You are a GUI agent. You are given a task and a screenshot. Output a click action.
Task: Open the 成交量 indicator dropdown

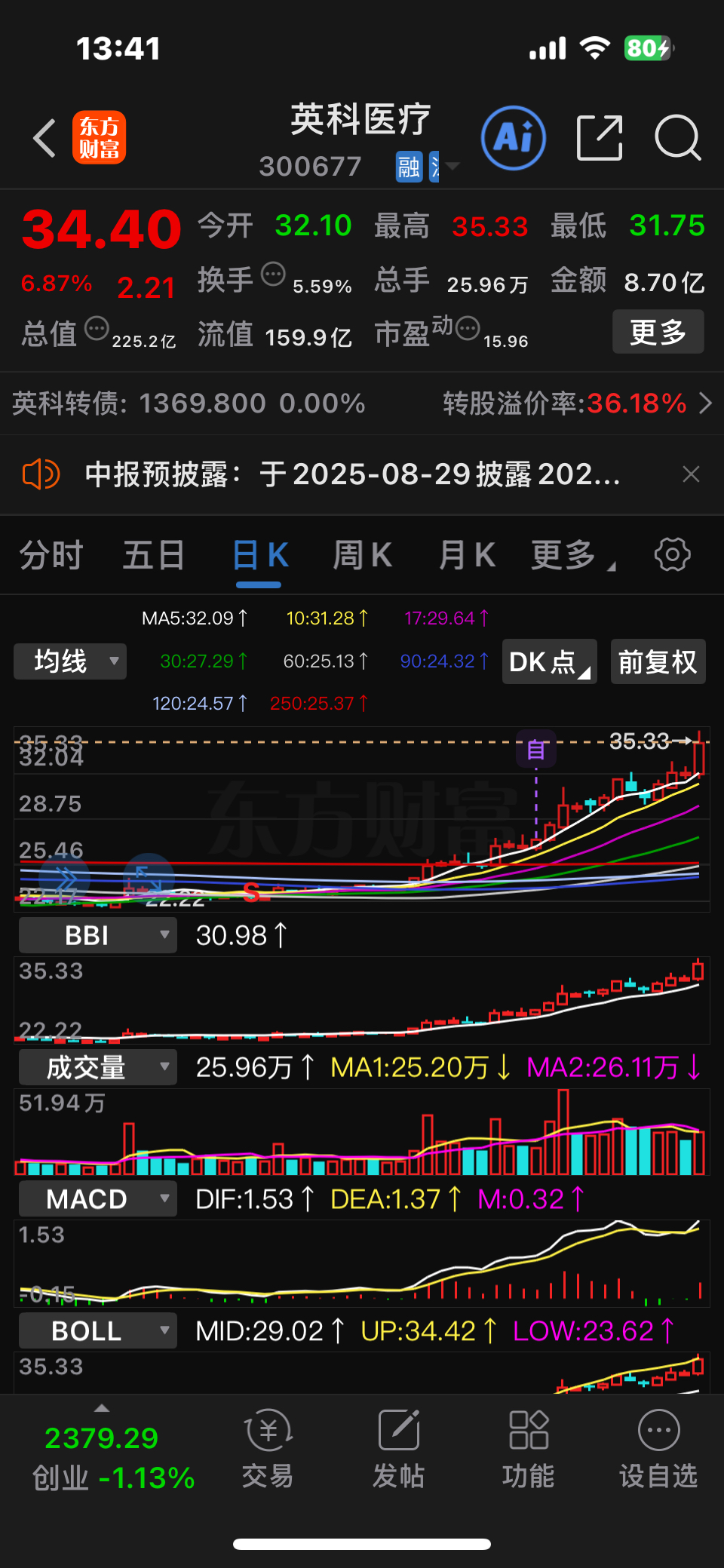pyautogui.click(x=98, y=1067)
